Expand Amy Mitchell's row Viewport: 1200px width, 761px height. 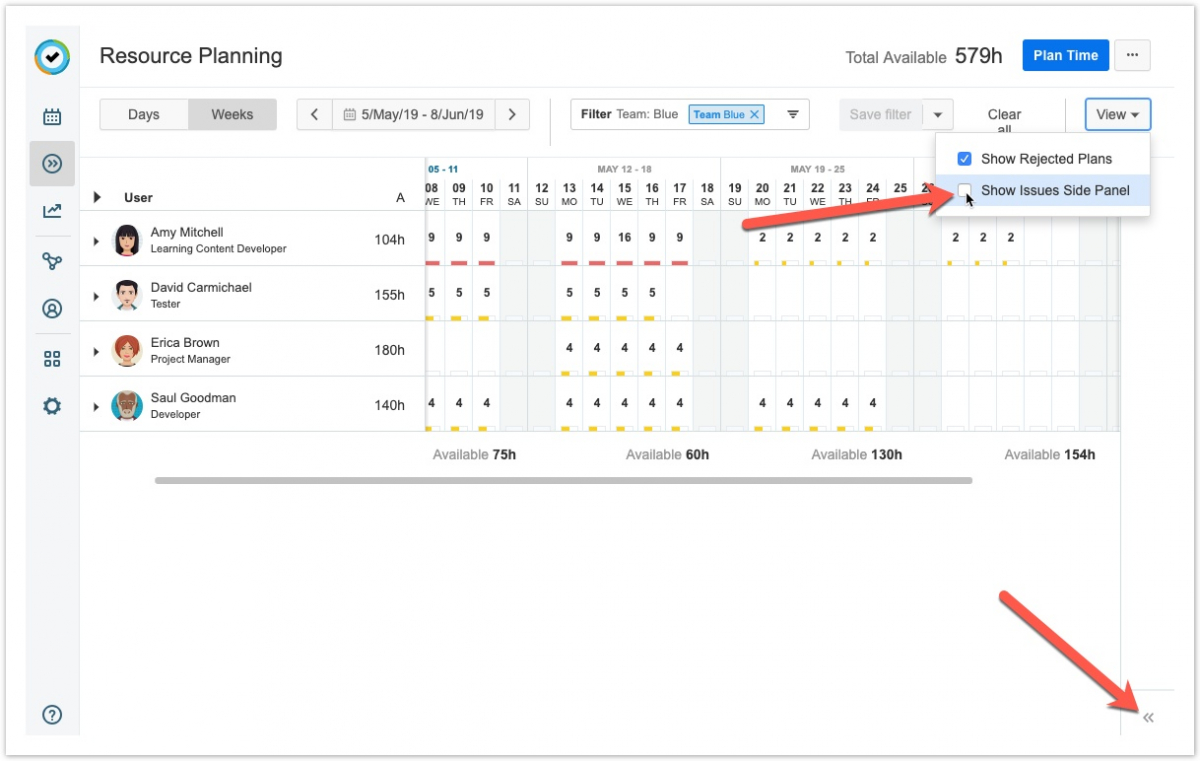96,241
